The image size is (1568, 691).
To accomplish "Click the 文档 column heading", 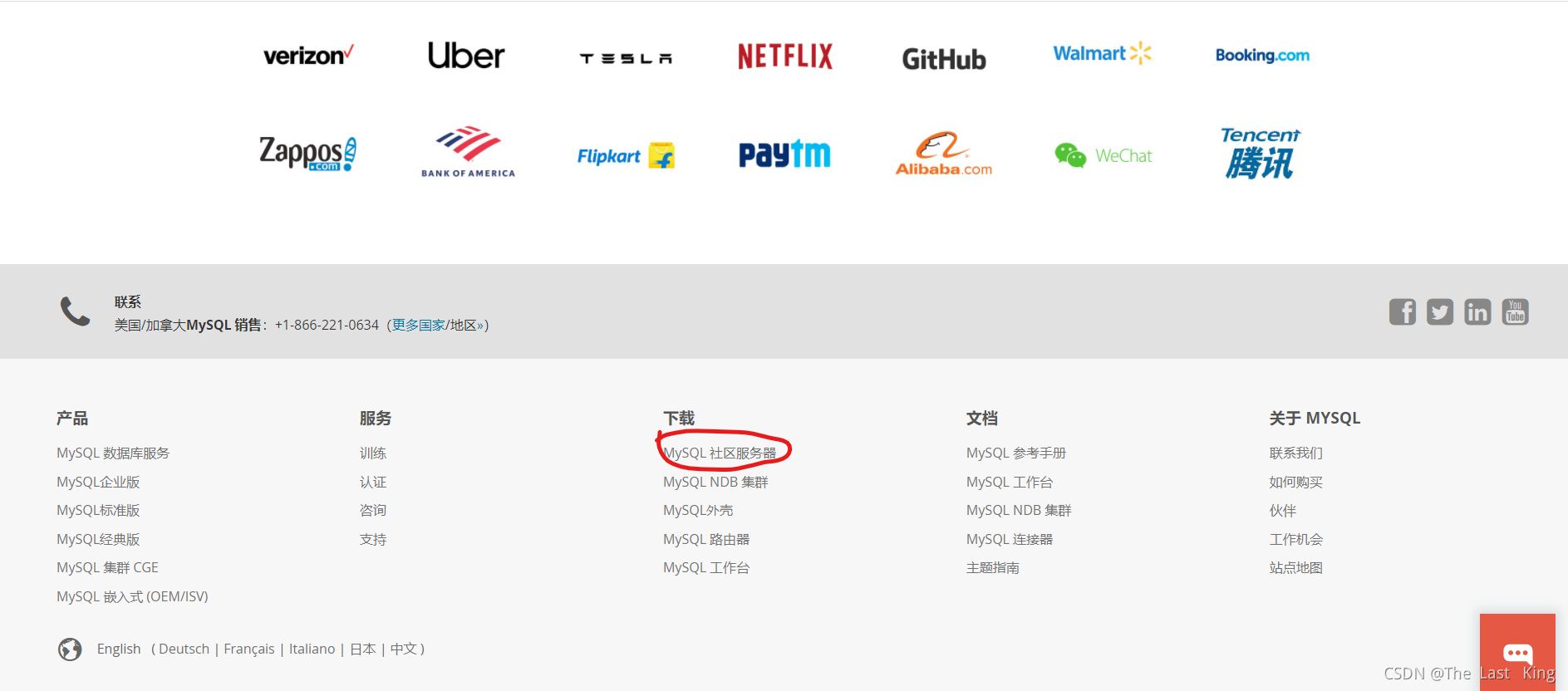I will [982, 418].
